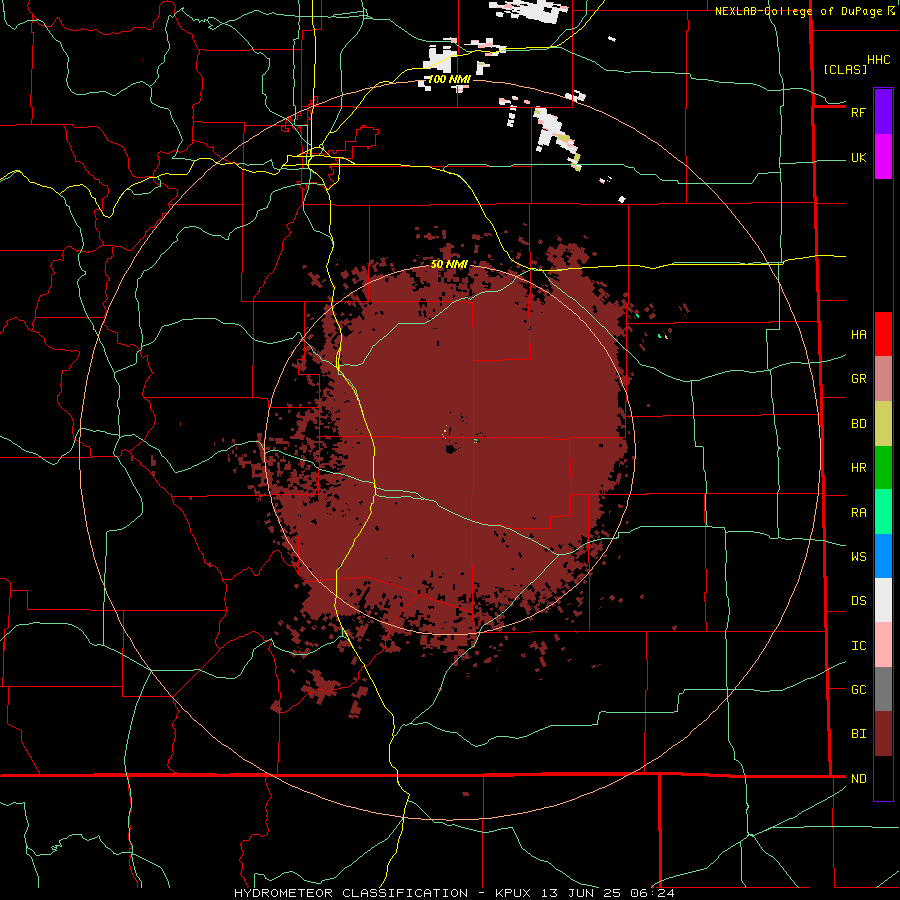Viewport: 900px width, 900px height.
Task: Click the RF legend label
Action: [858, 112]
